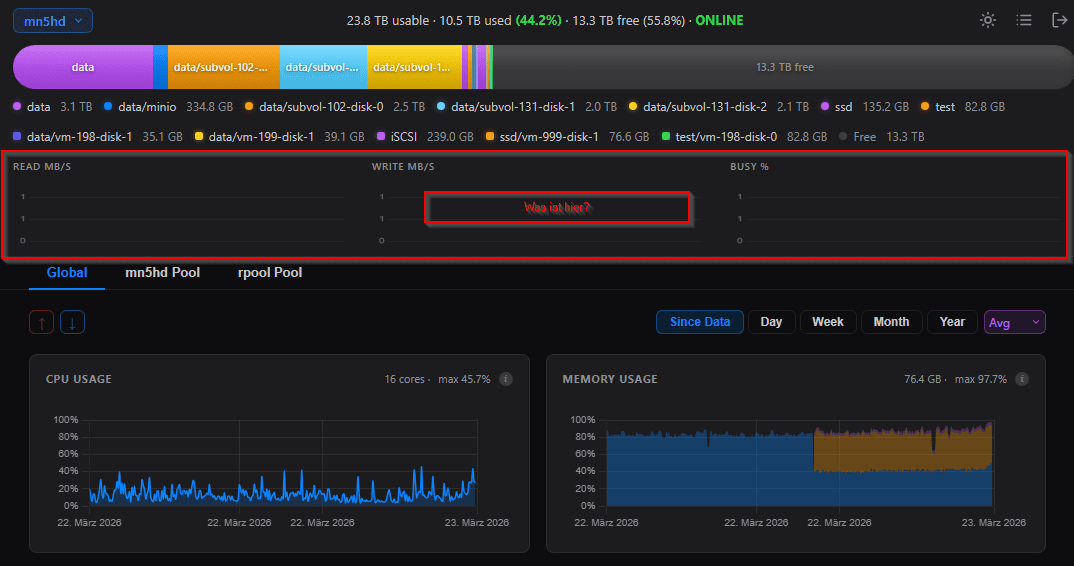Toggle the data/subvol-131-disk-1 legend entry
This screenshot has height=566, width=1074.
[x=527, y=107]
